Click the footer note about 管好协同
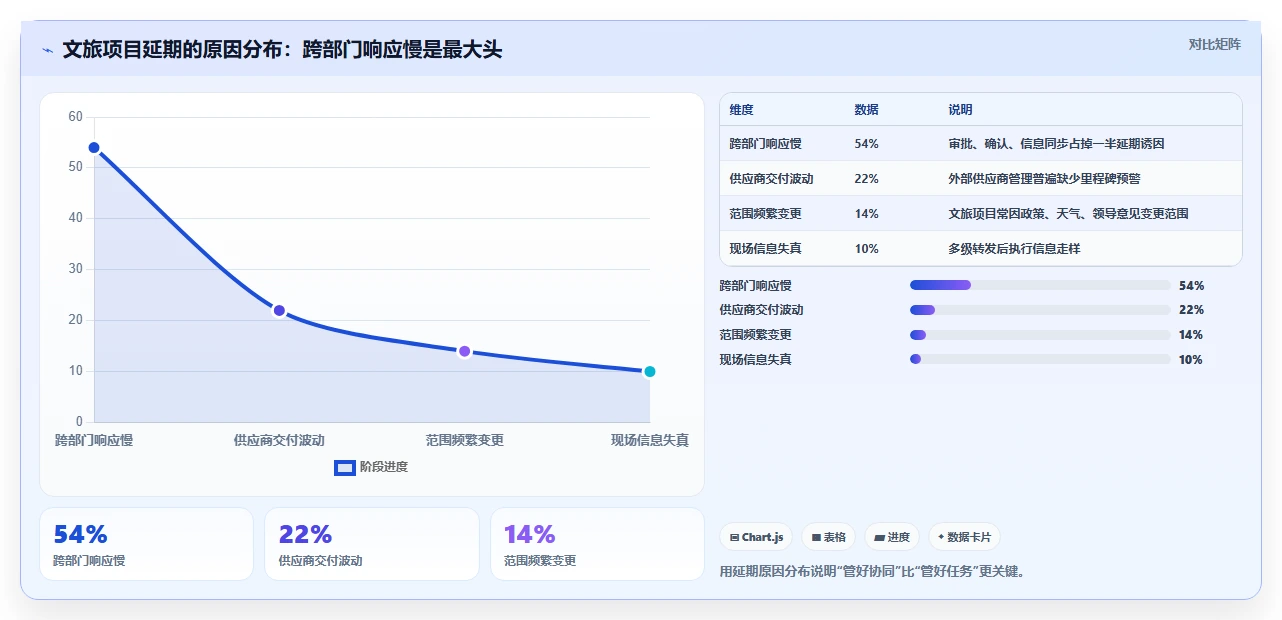This screenshot has width=1282, height=620. click(x=873, y=572)
